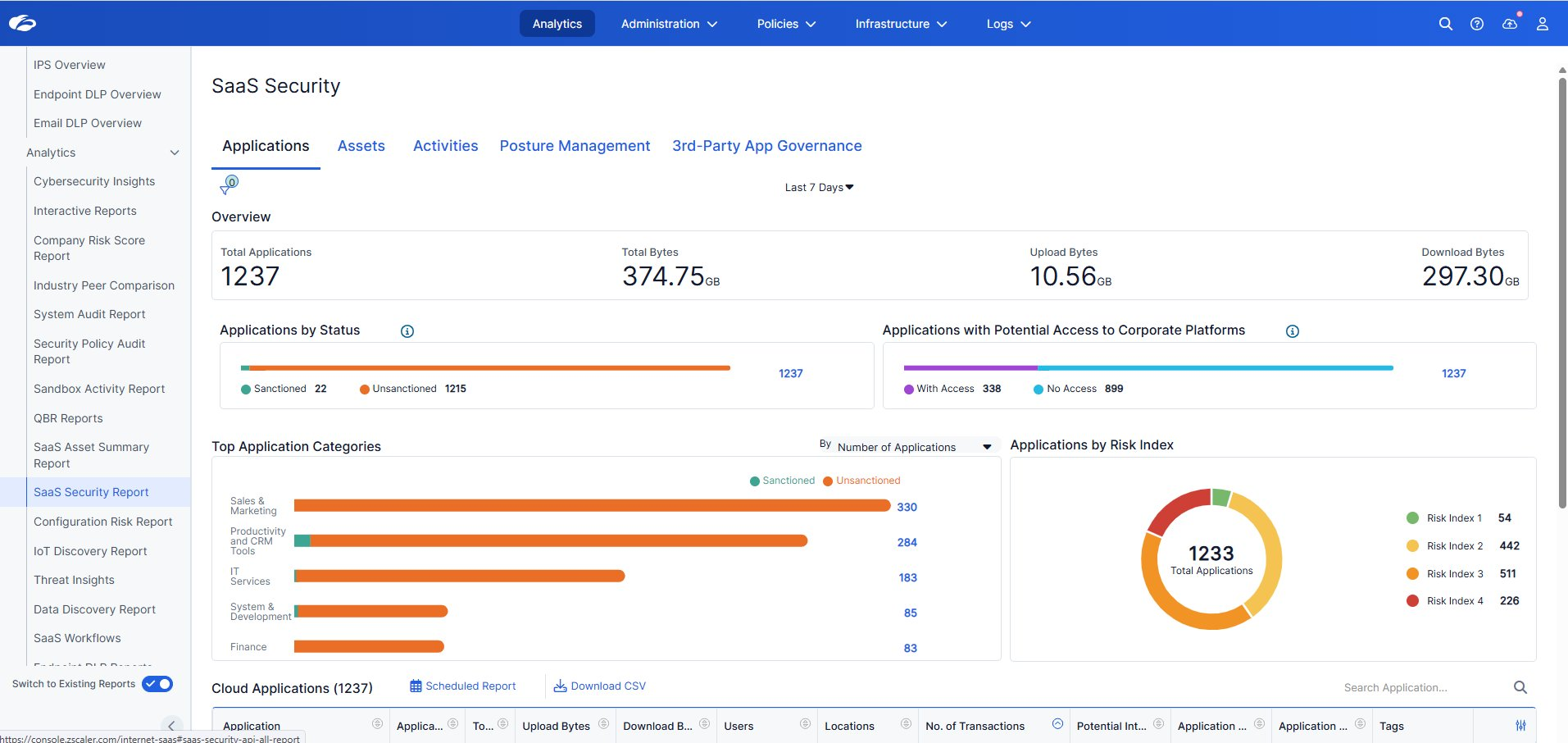Open the help question mark icon
The width and height of the screenshot is (1568, 743).
coord(1476,24)
